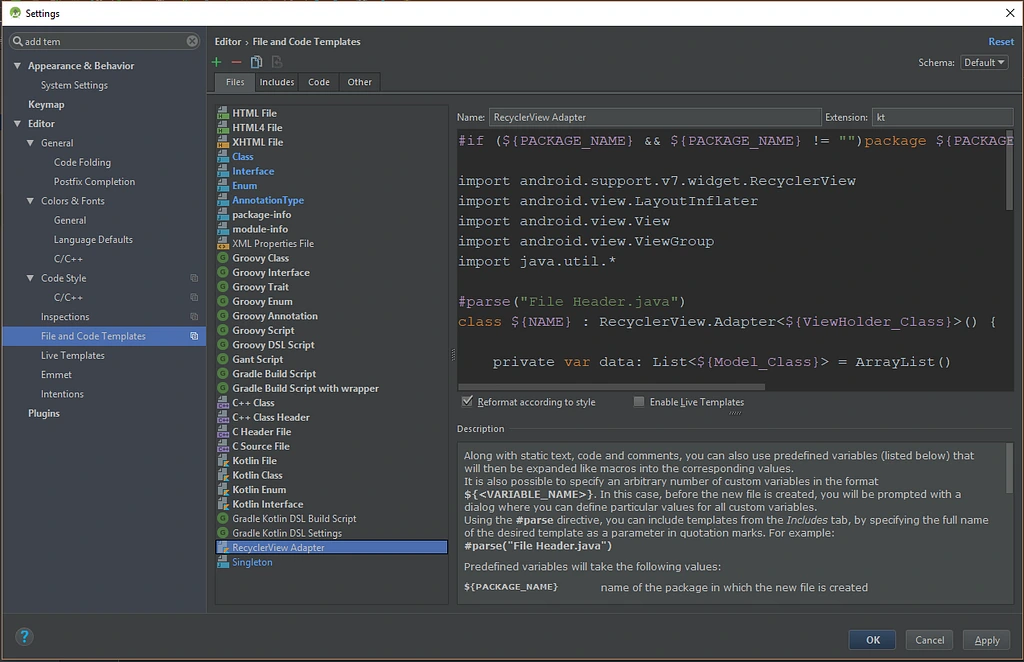1024x662 pixels.
Task: Click the Enum template icon
Action: pos(223,185)
